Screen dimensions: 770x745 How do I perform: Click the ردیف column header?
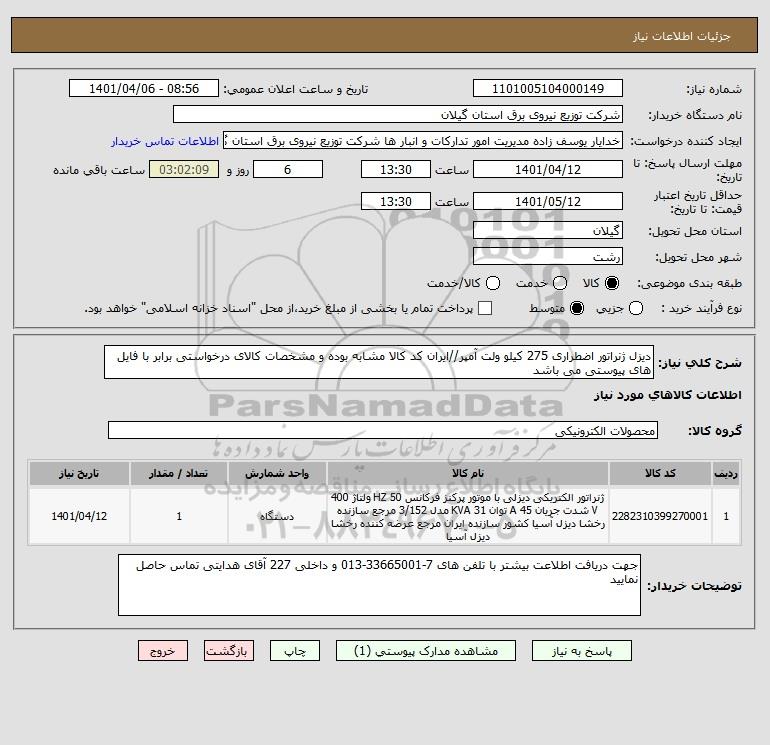click(x=726, y=473)
